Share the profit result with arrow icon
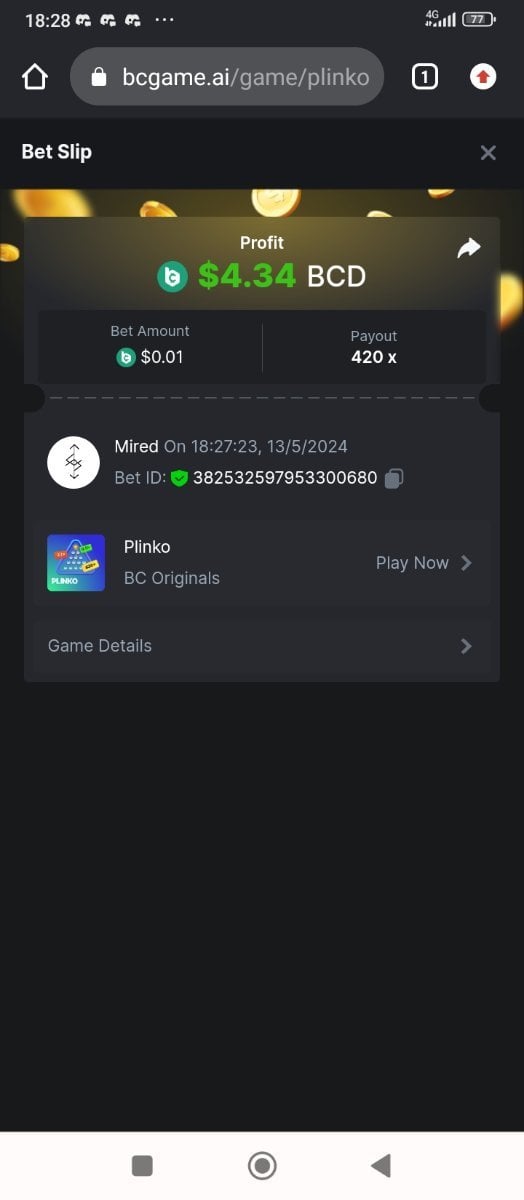This screenshot has width=524, height=1200. pyautogui.click(x=469, y=248)
